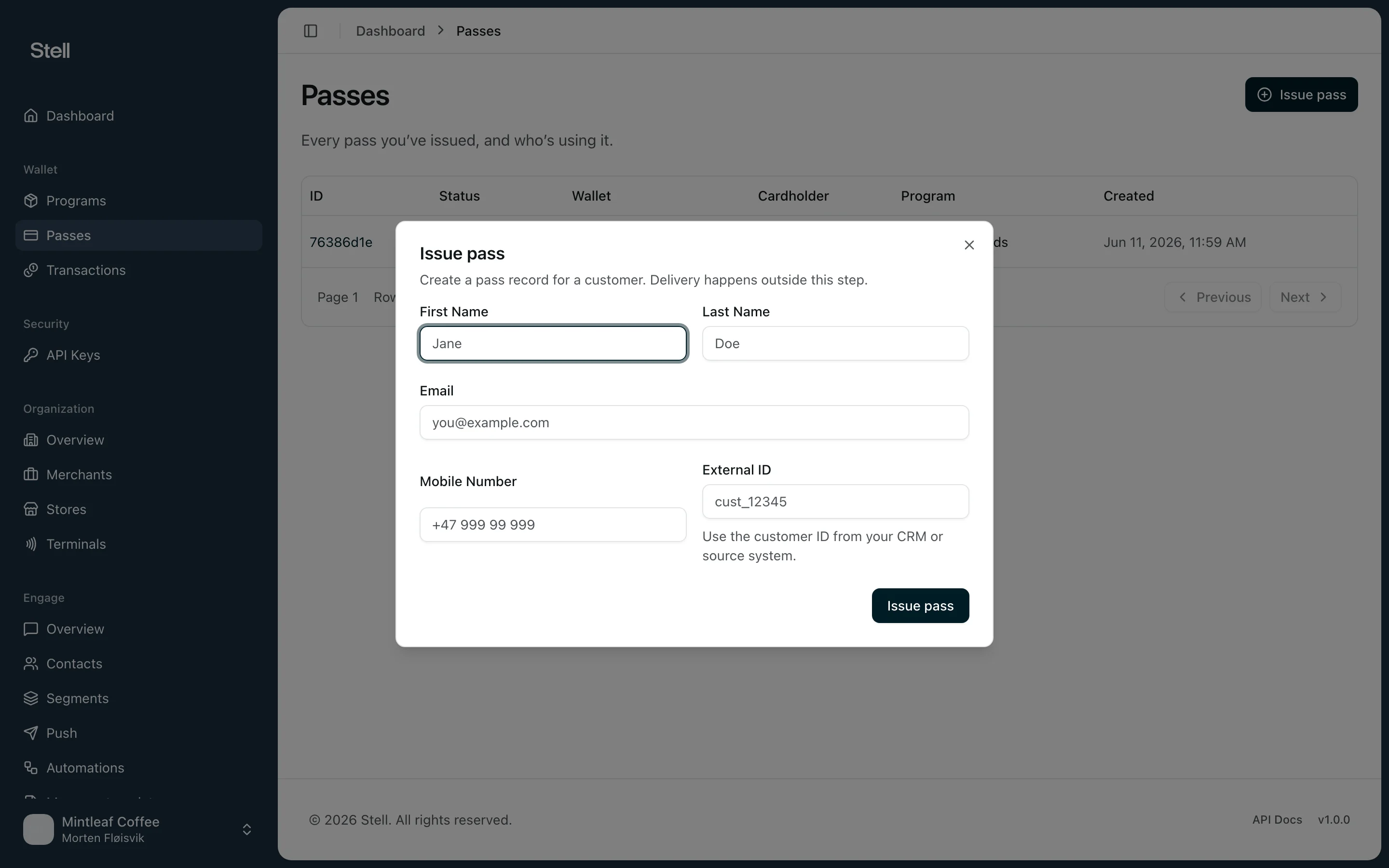Click the Merchants briefcase icon
This screenshot has width=1389, height=868.
(31, 475)
